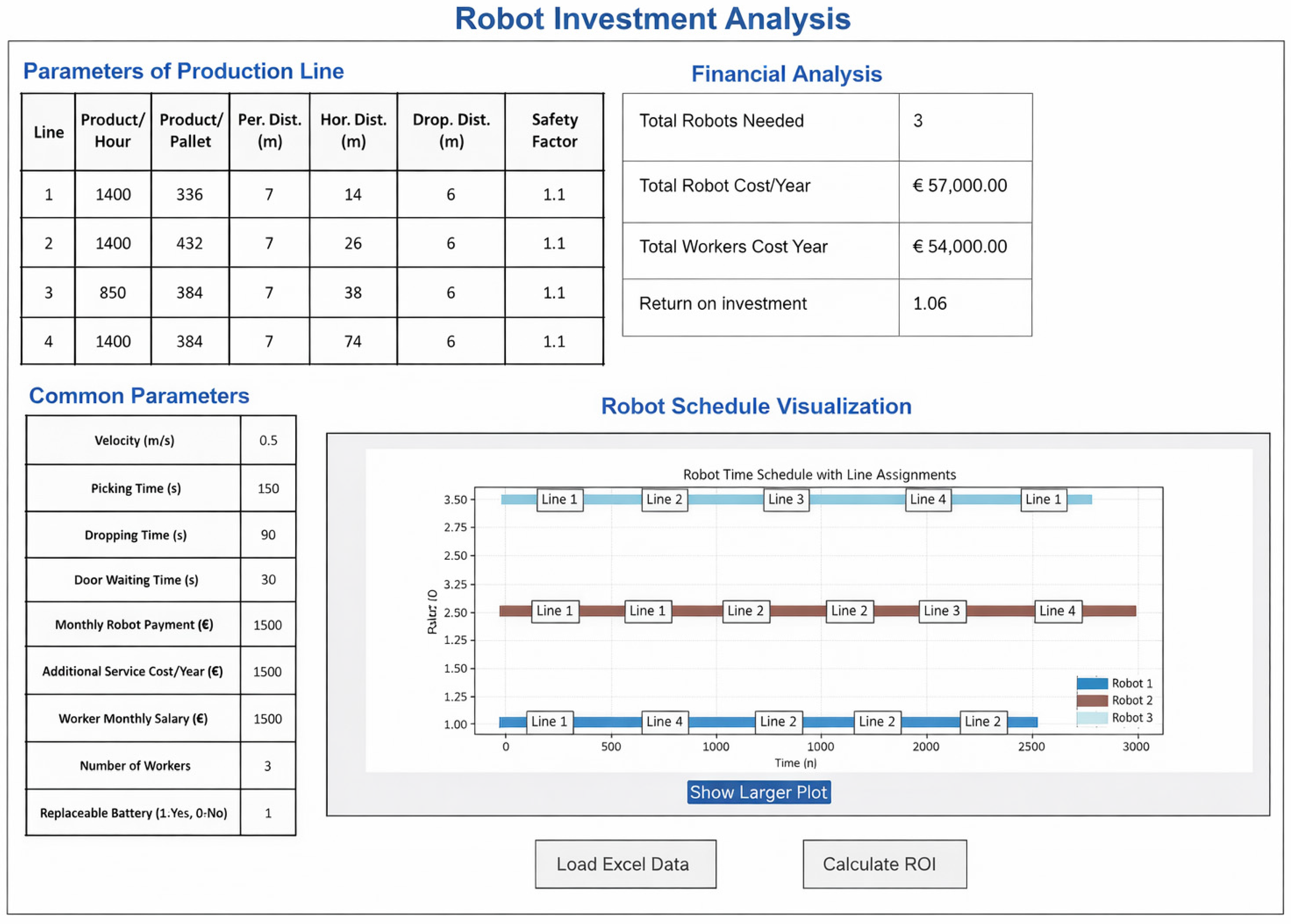
Task: Edit the Dropping Time value 90
Action: [268, 535]
